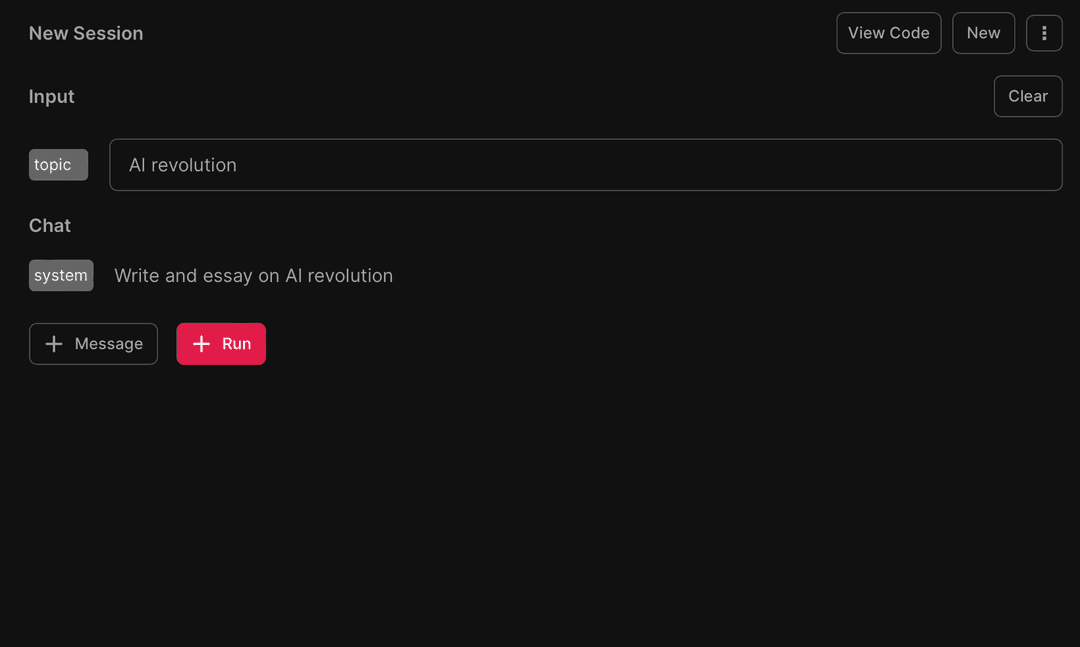This screenshot has width=1080, height=647.
Task: Open the three-dot more options menu
Action: pyautogui.click(x=1044, y=33)
